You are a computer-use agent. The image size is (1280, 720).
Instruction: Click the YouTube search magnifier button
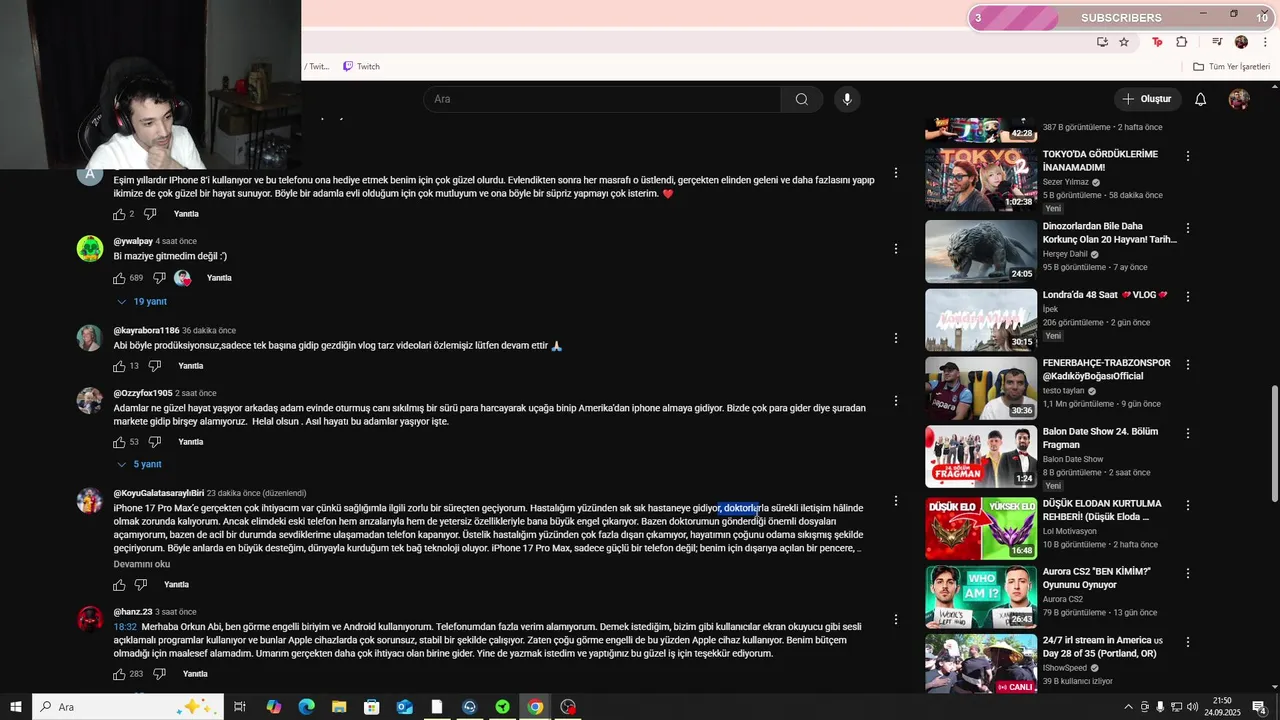click(x=802, y=99)
